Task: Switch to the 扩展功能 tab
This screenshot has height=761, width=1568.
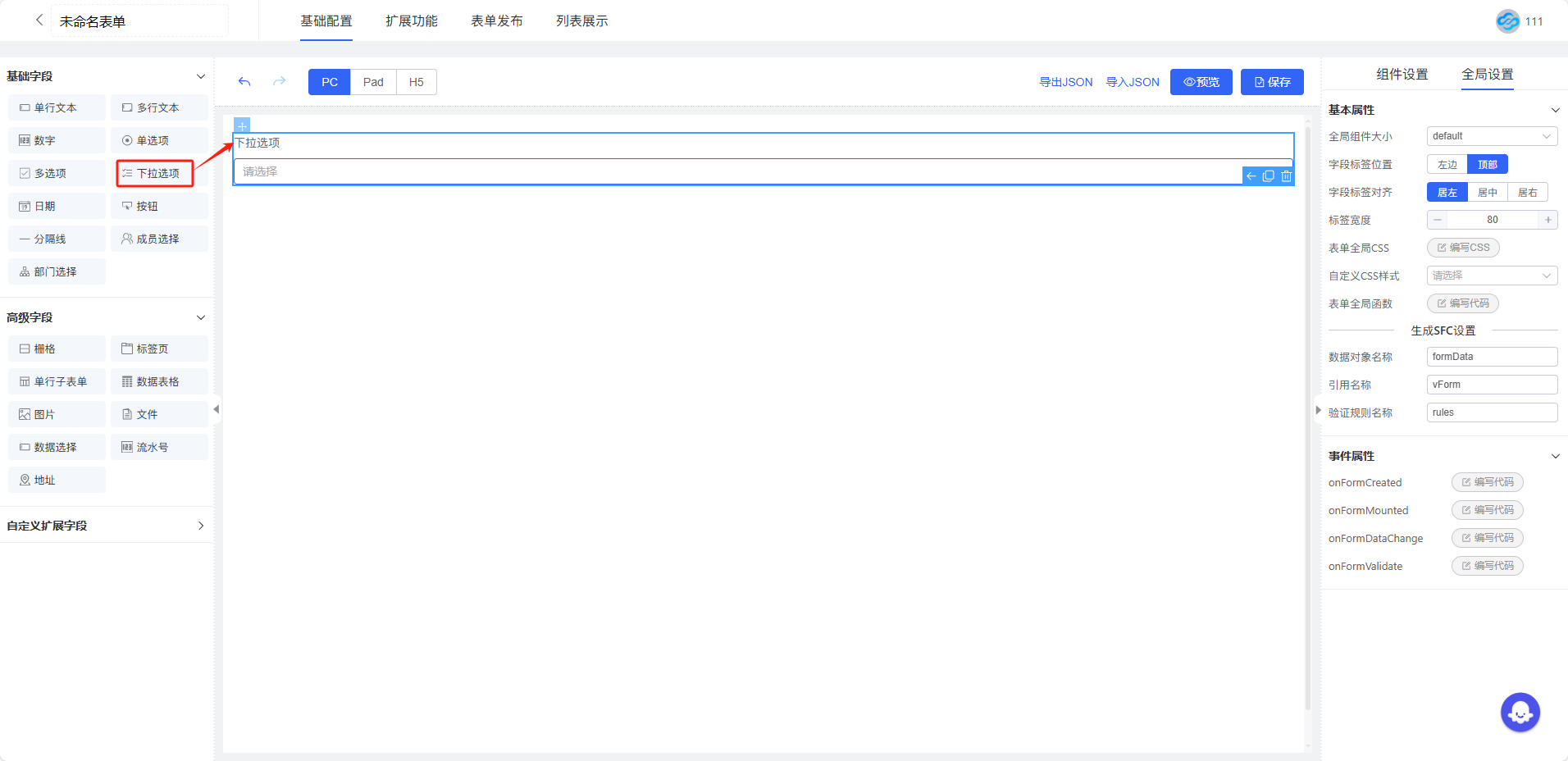Action: 411,21
